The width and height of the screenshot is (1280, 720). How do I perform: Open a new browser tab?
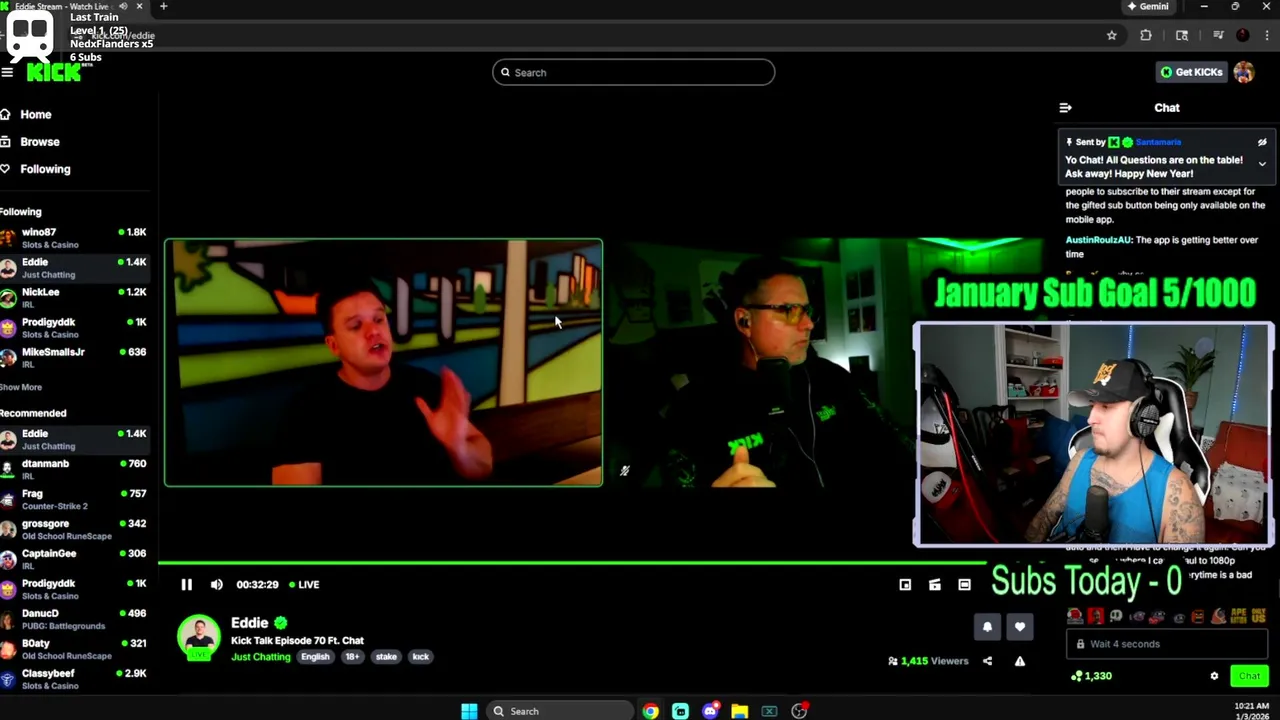click(x=163, y=6)
